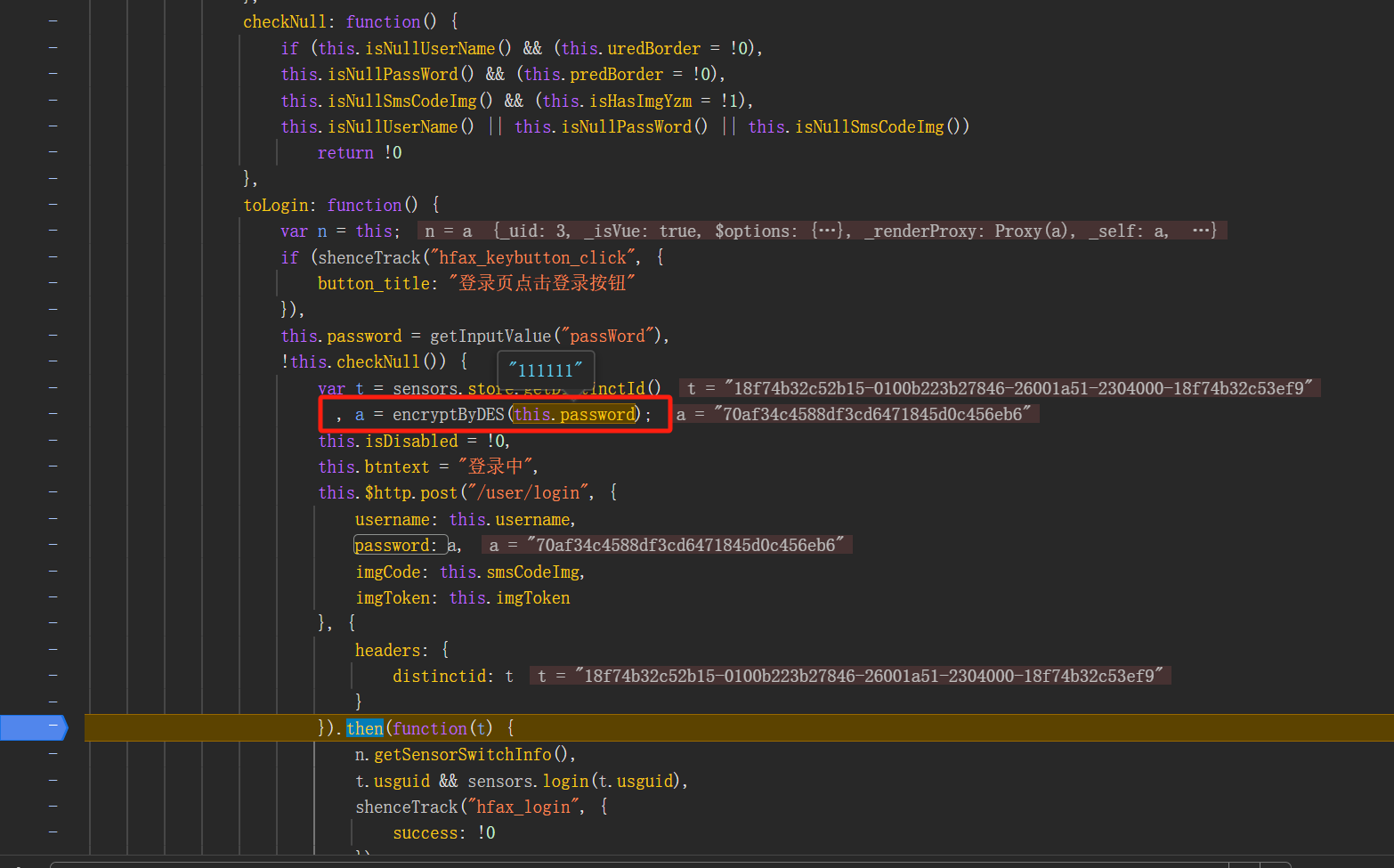Image resolution: width=1394 pixels, height=868 pixels.
Task: Click the 'imgCode: this.smsCodeImg' line
Action: 469,572
